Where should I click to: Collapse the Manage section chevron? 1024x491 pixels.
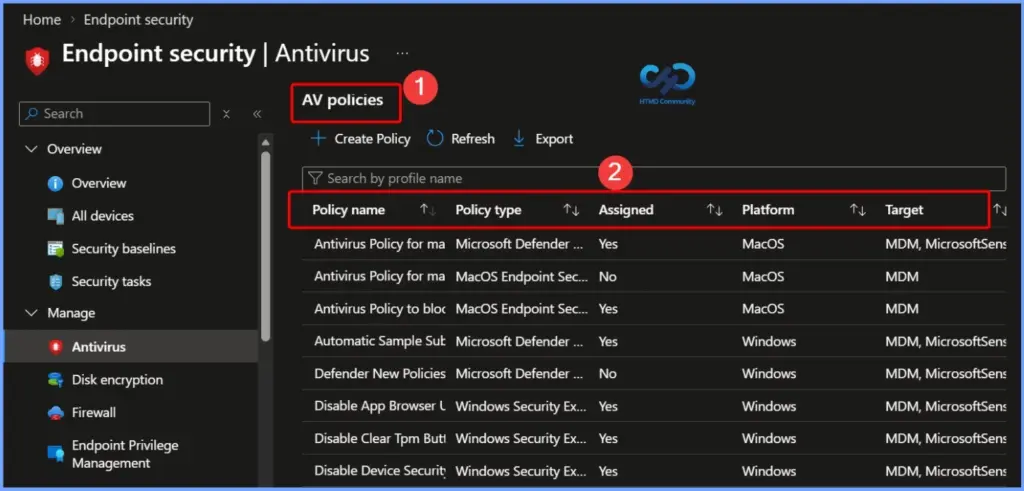(x=31, y=313)
